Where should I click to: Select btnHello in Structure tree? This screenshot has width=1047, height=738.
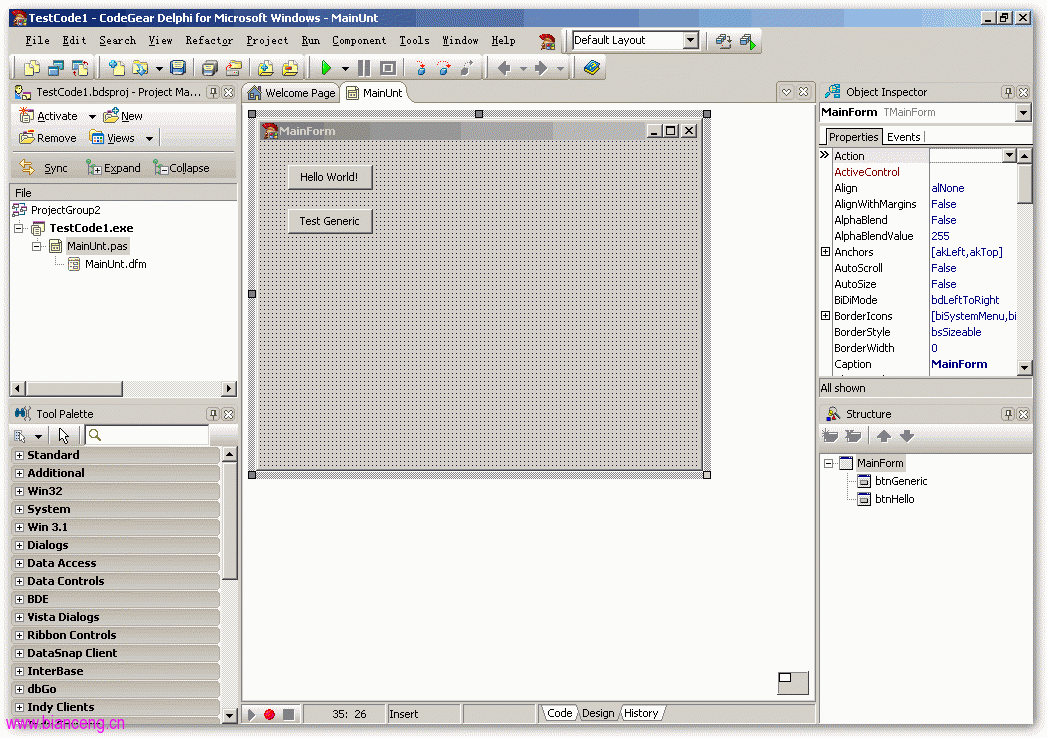pyautogui.click(x=894, y=499)
